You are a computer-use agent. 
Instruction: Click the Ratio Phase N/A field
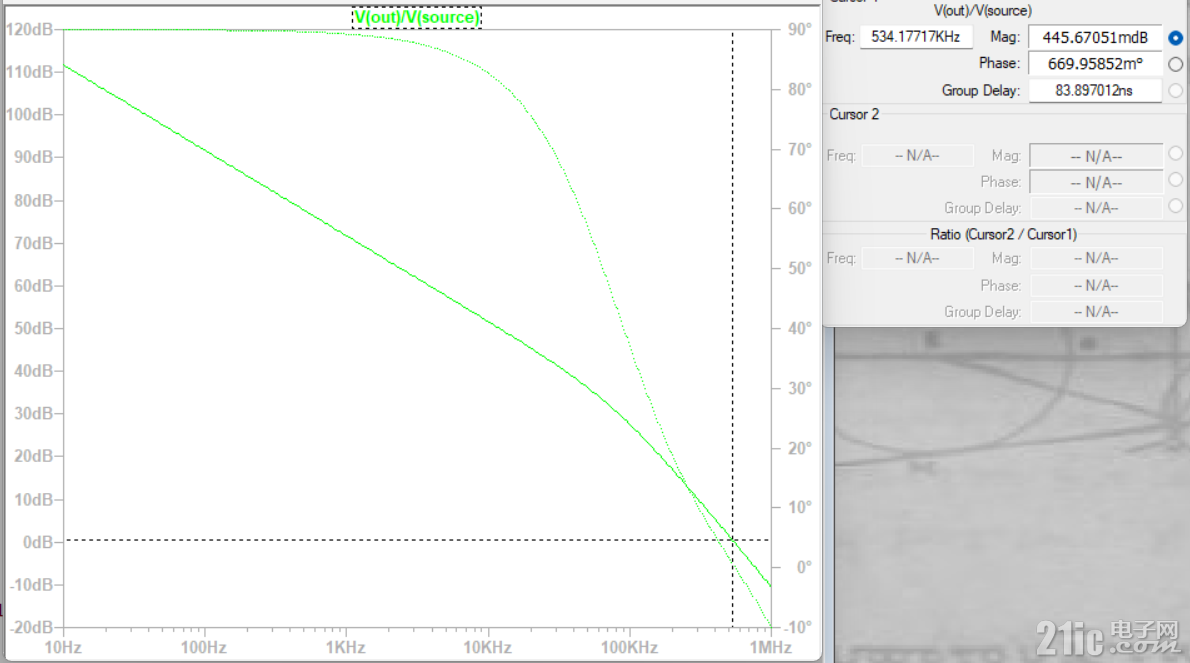(x=1096, y=285)
